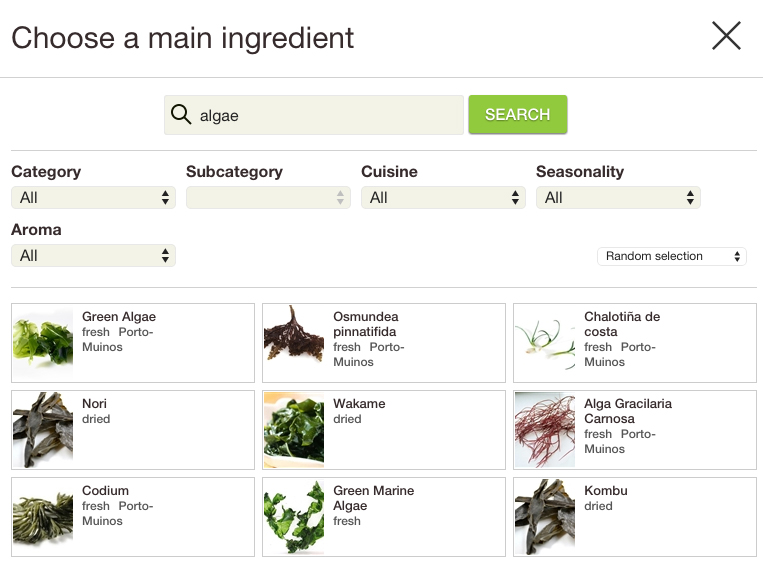Open the Subcategory dropdown
This screenshot has height=567, width=763.
click(268, 198)
